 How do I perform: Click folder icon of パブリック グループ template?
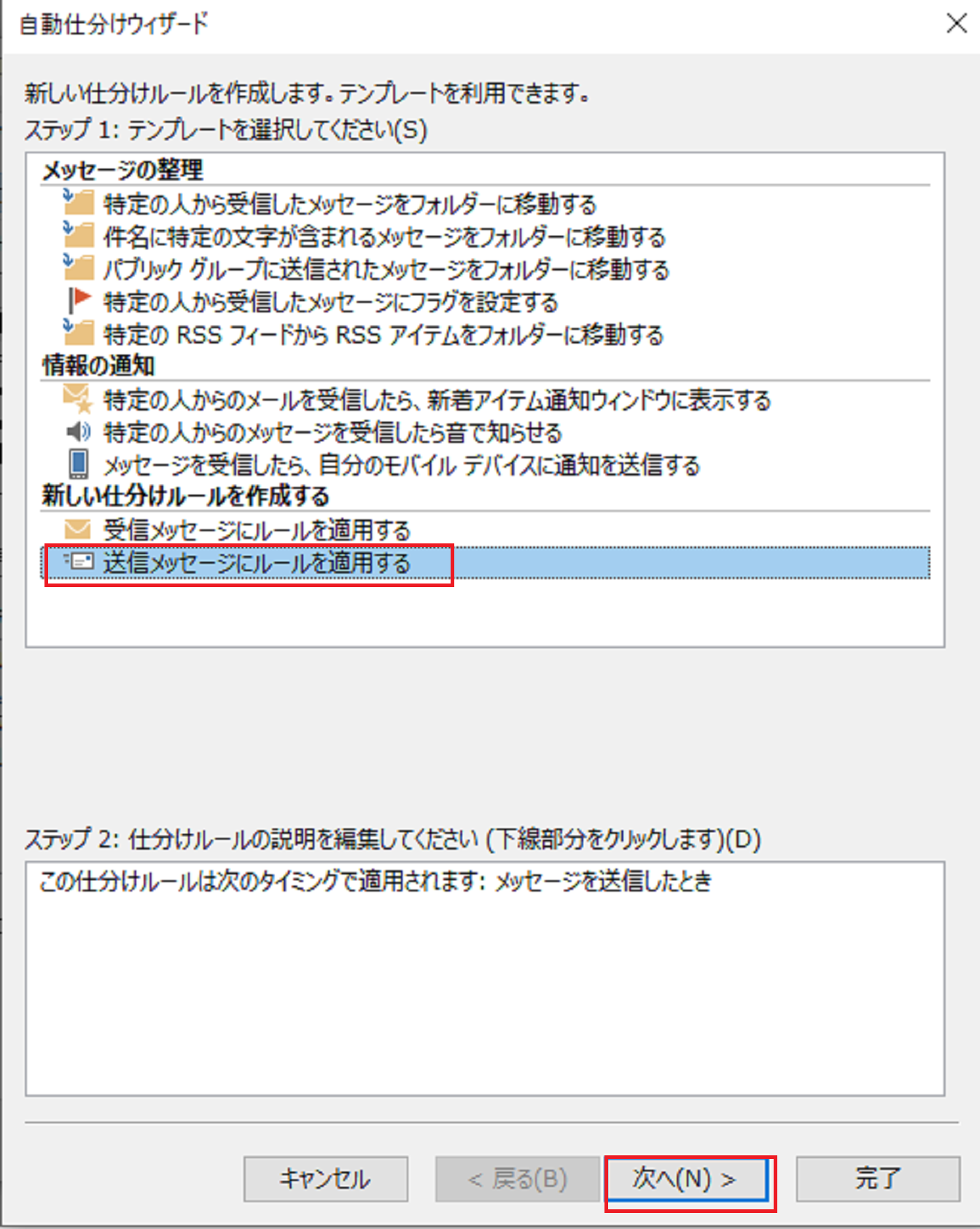(78, 266)
